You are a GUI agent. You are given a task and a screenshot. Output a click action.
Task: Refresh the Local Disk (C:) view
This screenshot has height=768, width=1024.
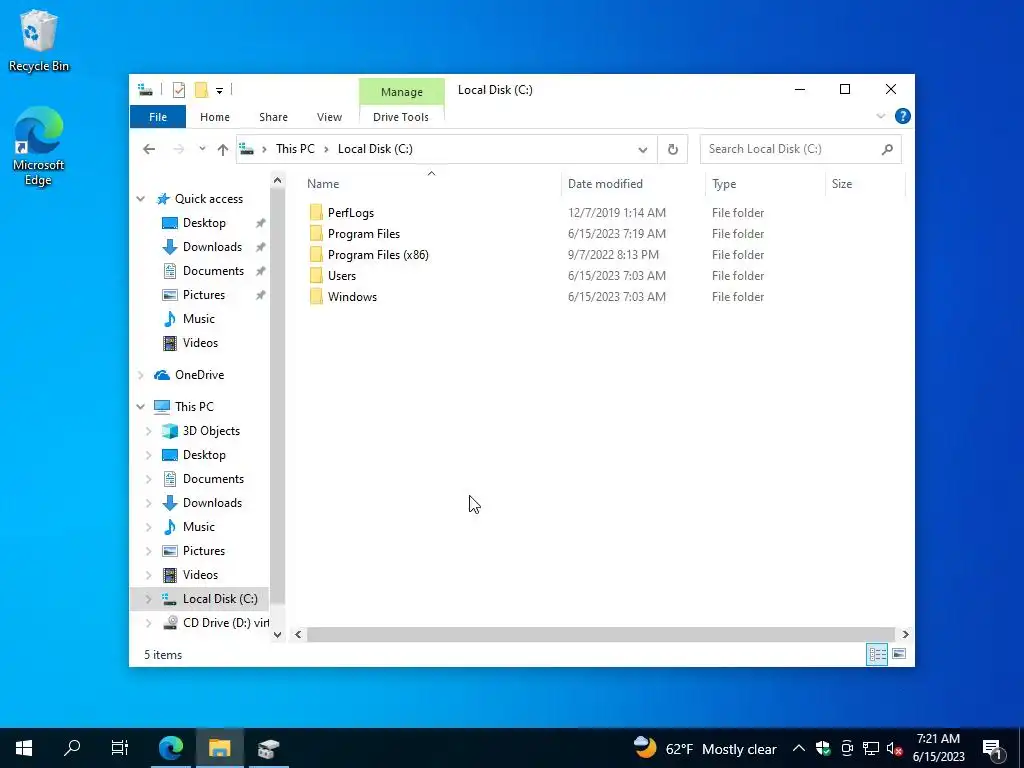(x=673, y=150)
